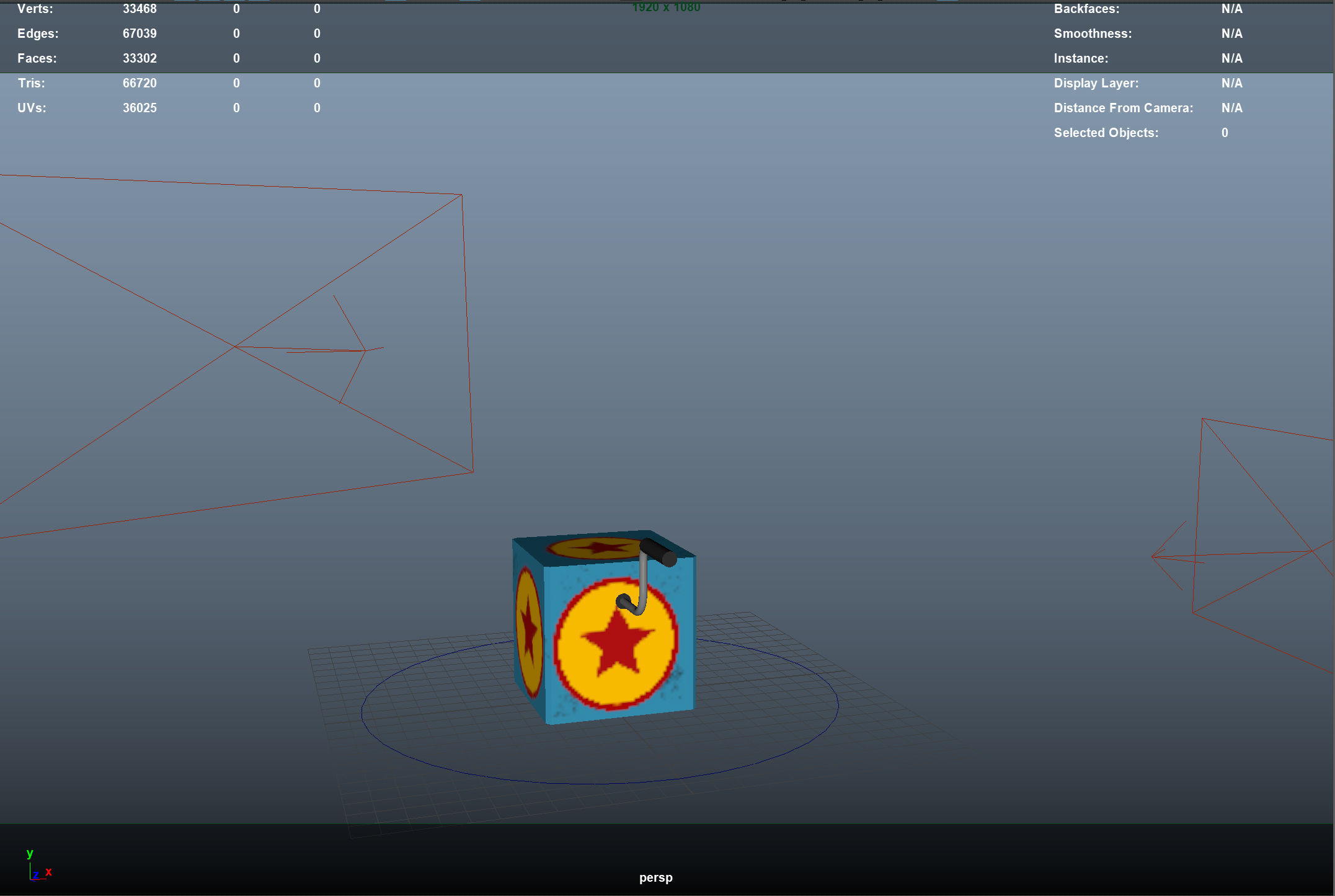Select the blue circle curve on ground
Viewport: 1335px width, 896px height.
click(600, 710)
